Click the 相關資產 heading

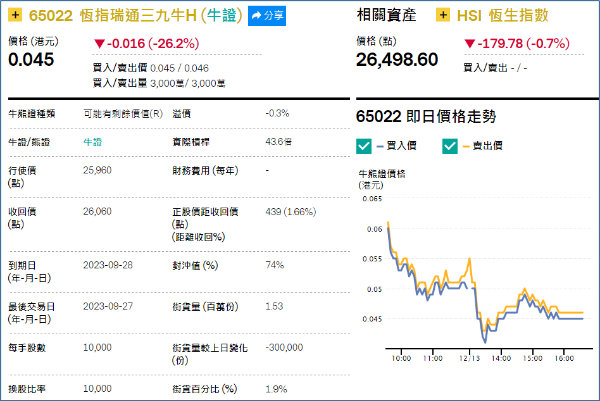tap(386, 16)
